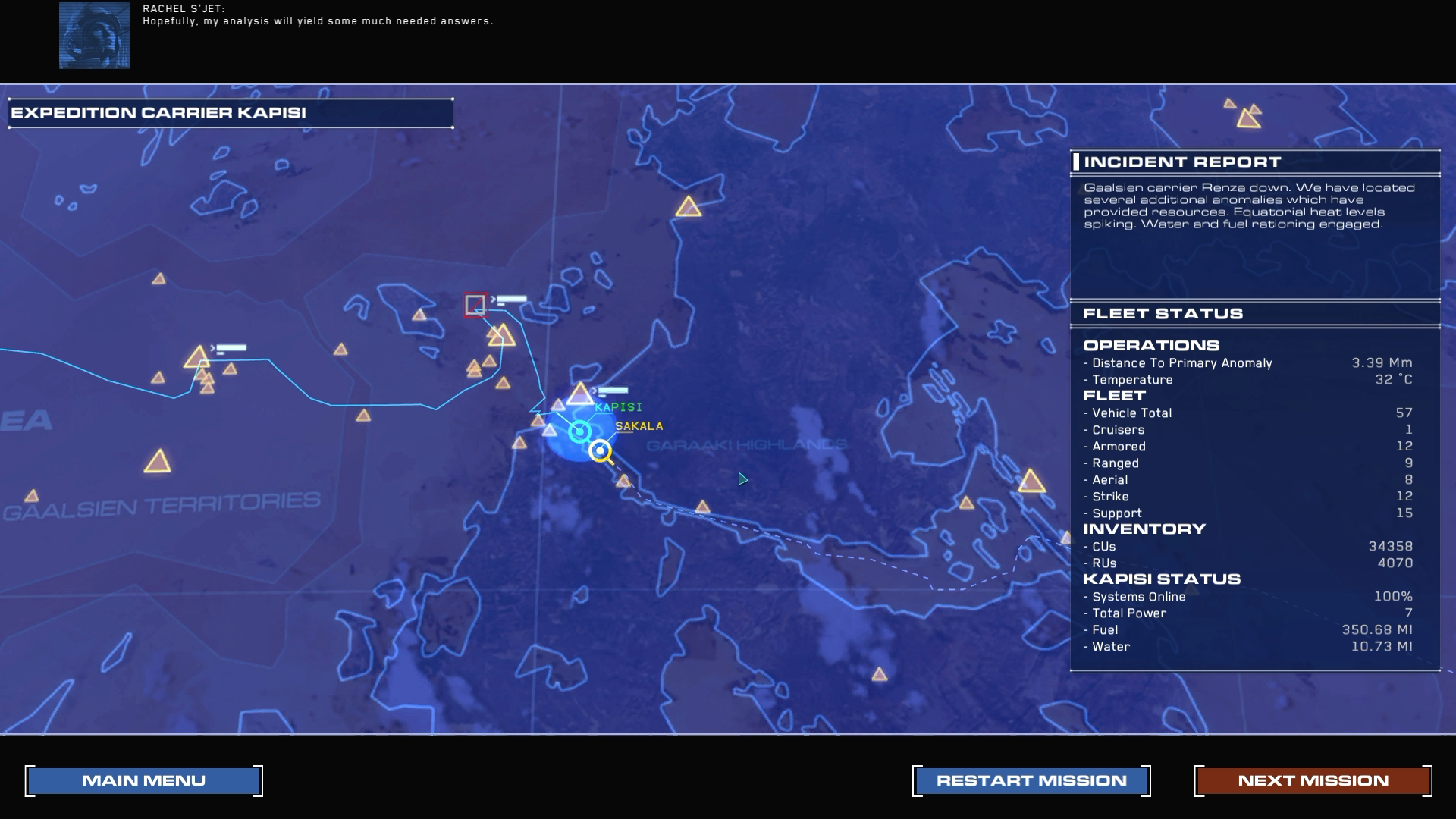Click the Expedition Carrier Kapisi title bar
This screenshot has height=819, width=1456.
pyautogui.click(x=231, y=113)
